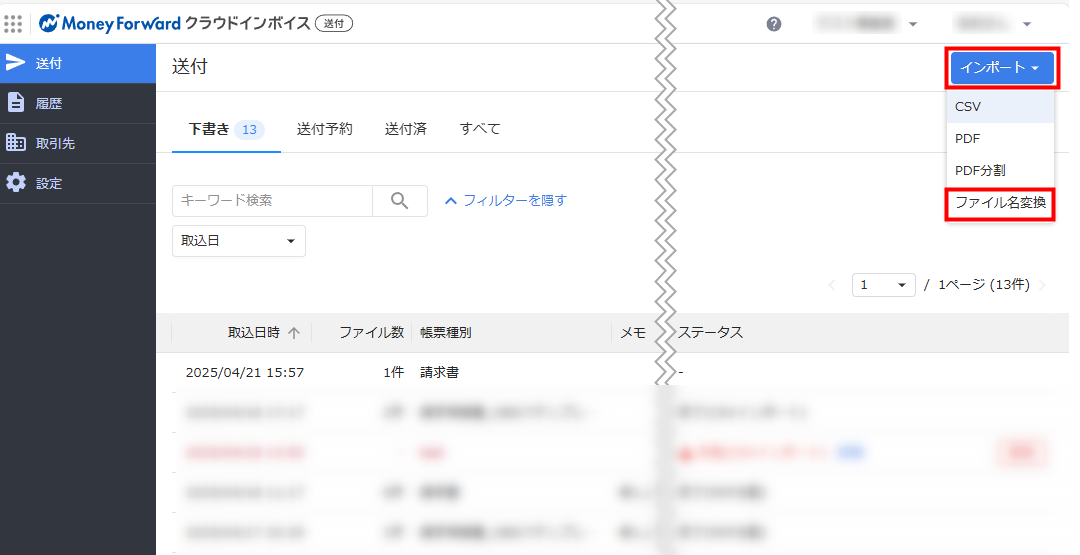Click the ステータス column header
This screenshot has height=555, width=1080.
point(710,333)
